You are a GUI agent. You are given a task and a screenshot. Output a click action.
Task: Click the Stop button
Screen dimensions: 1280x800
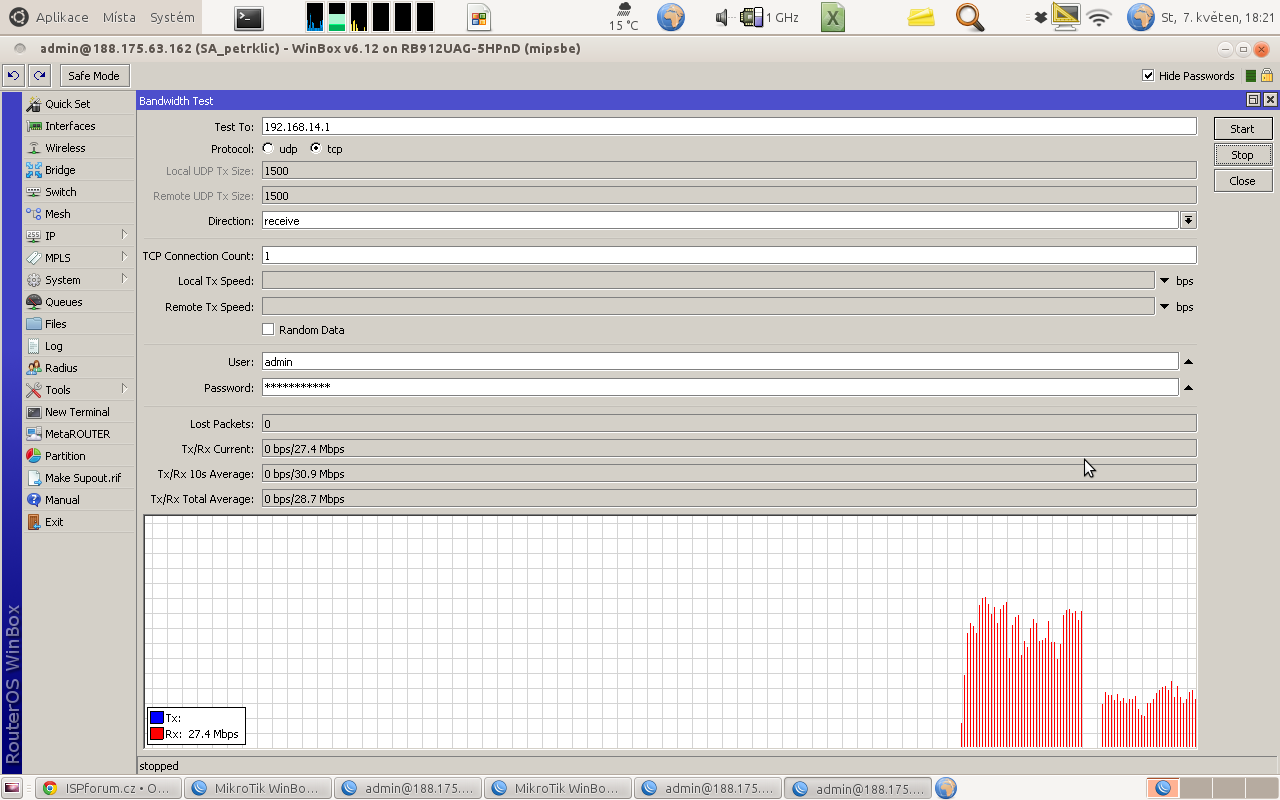point(1242,154)
